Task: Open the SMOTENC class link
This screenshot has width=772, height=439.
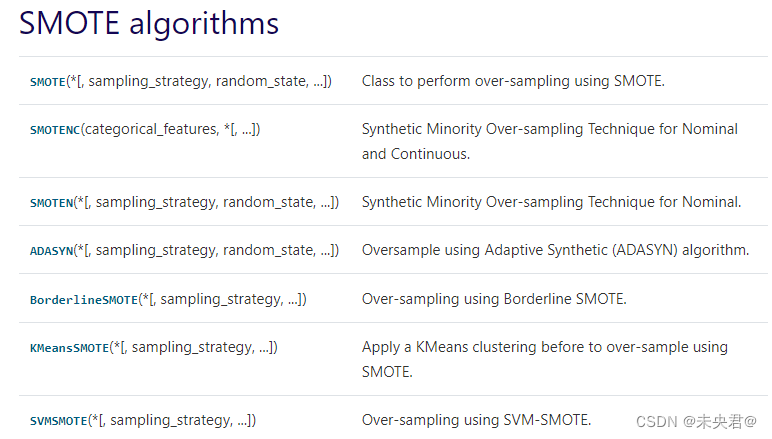Action: (55, 130)
